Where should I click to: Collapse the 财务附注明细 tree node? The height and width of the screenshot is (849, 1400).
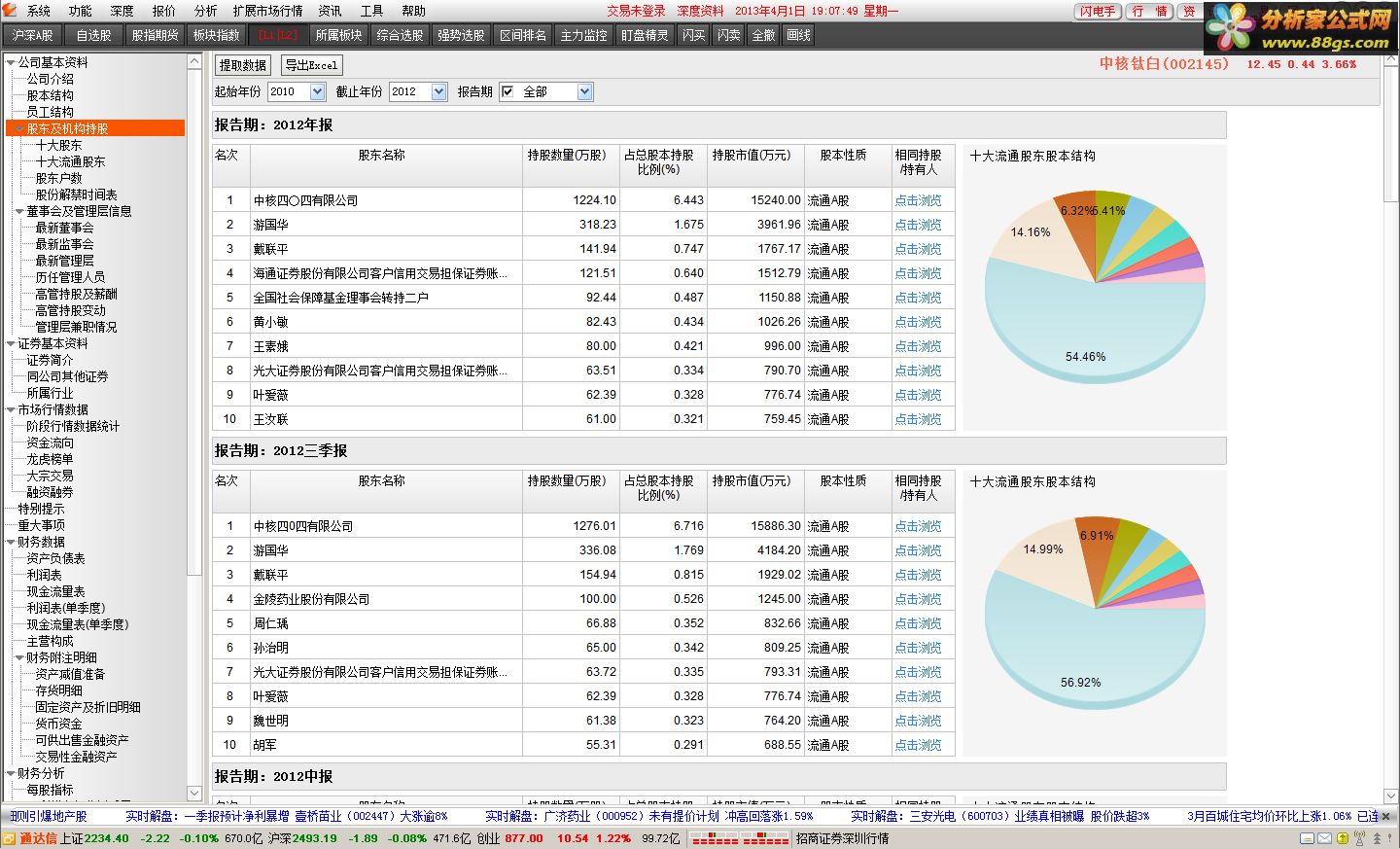(x=19, y=657)
